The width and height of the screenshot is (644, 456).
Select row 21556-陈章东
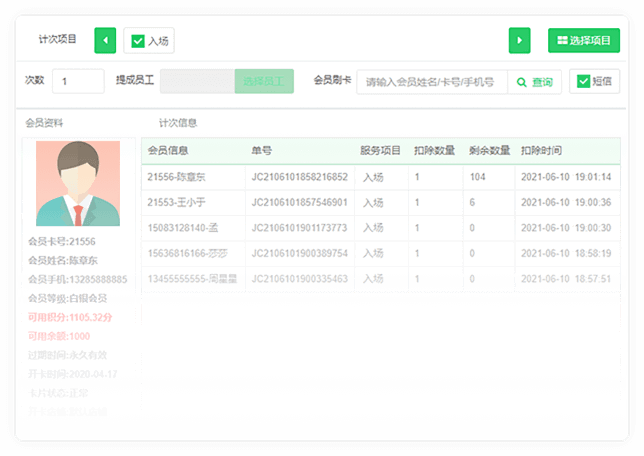(x=381, y=177)
